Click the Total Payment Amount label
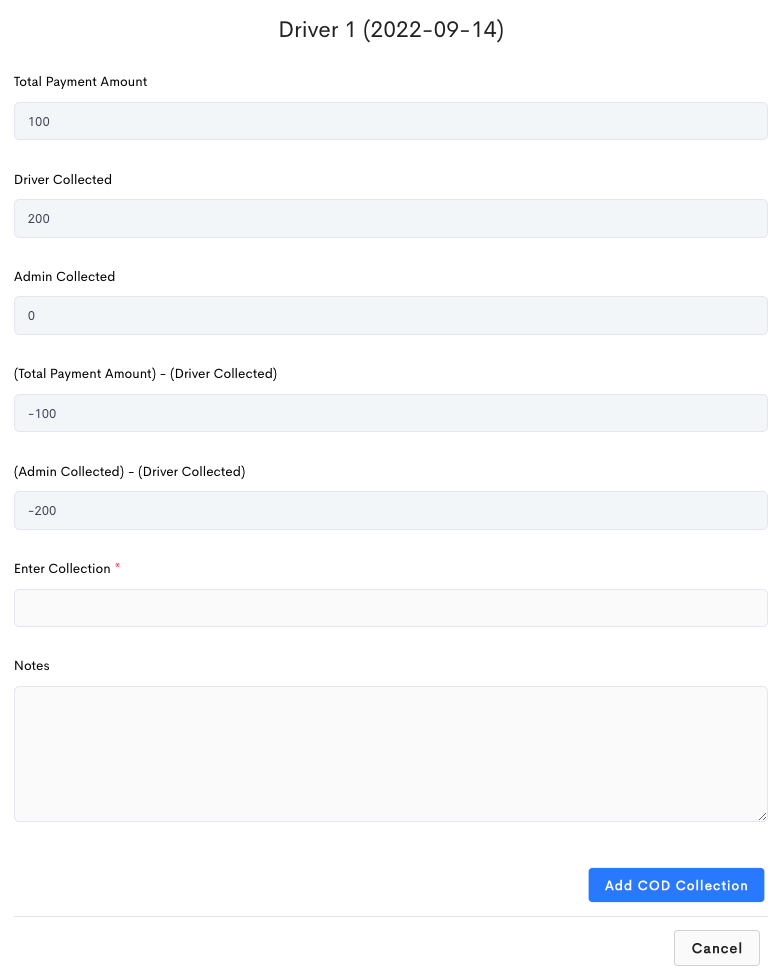 81,82
